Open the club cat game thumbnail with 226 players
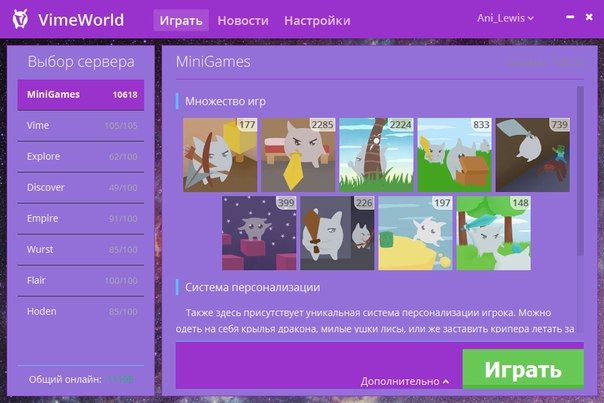This screenshot has width=604, height=403. point(337,233)
